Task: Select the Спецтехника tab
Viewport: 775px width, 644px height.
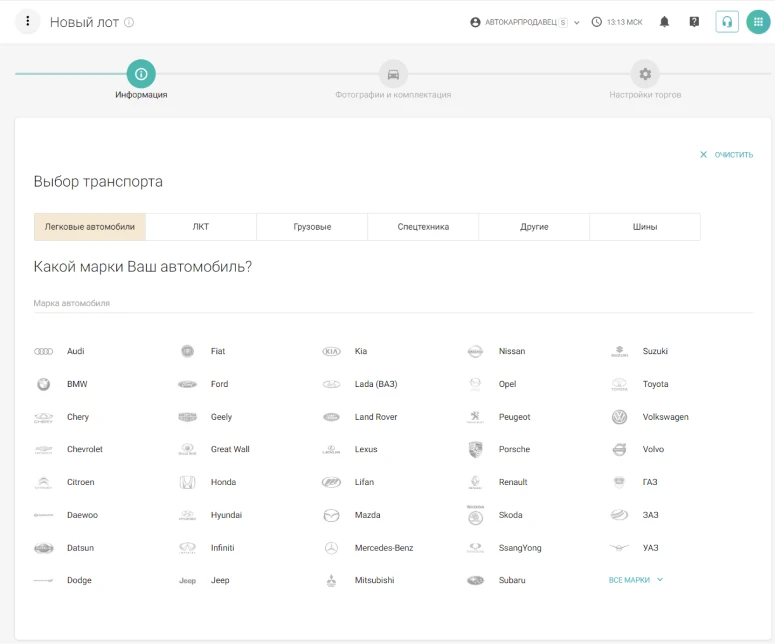Action: click(x=423, y=227)
